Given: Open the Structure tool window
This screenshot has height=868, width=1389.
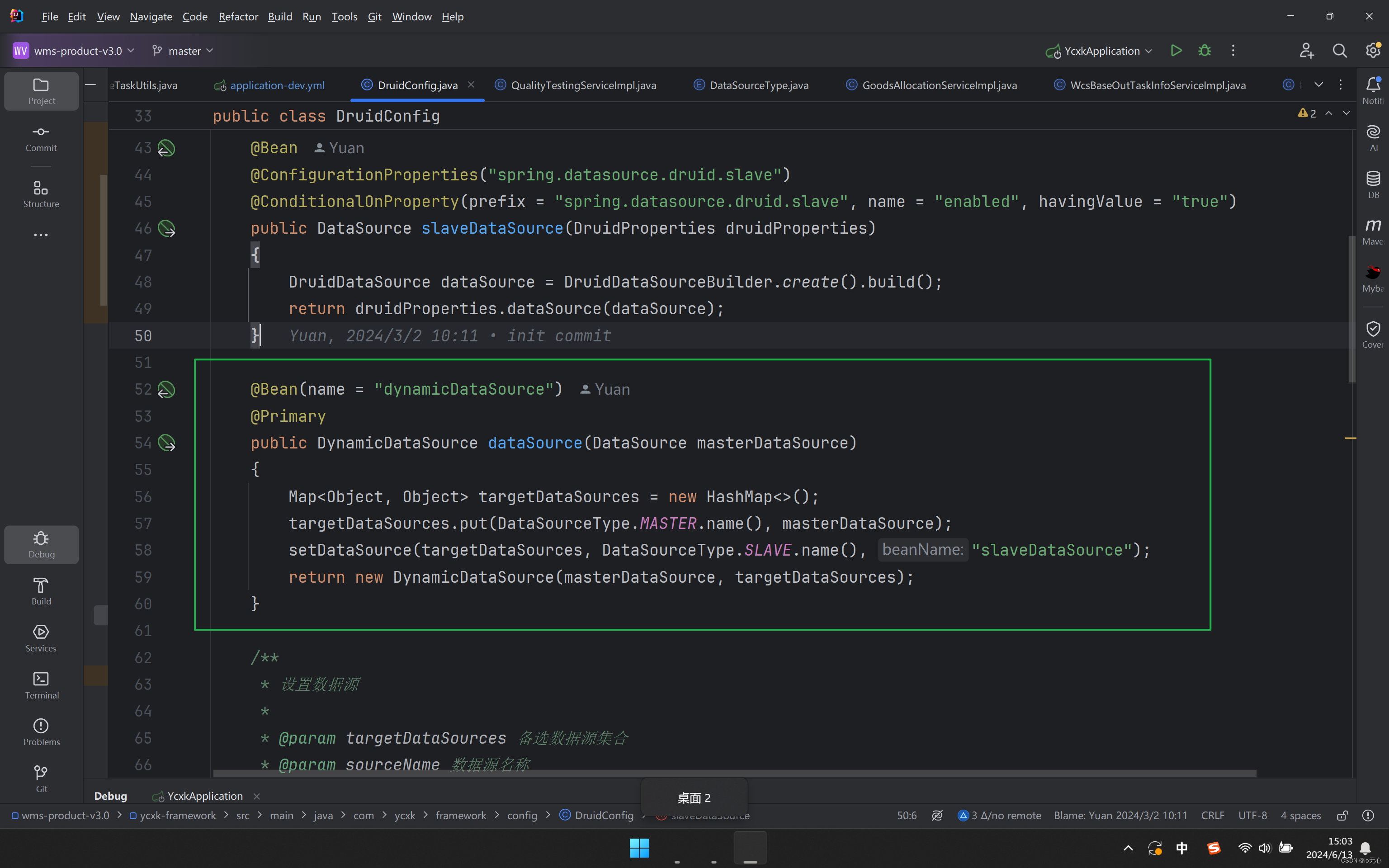Looking at the screenshot, I should click(41, 194).
